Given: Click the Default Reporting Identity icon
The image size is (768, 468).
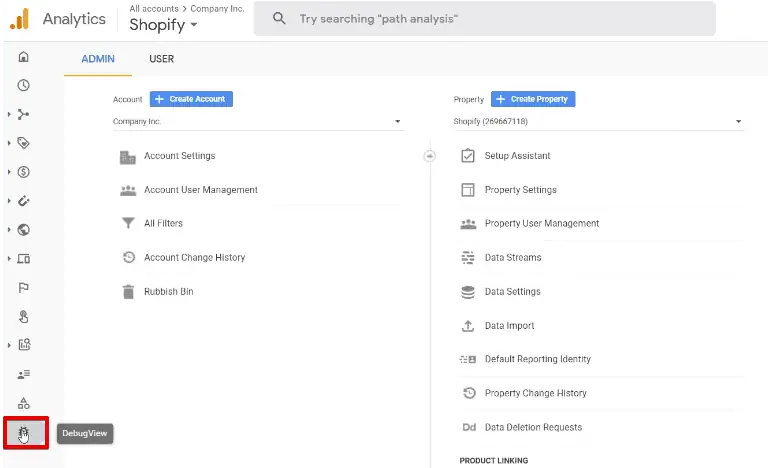Looking at the screenshot, I should (468, 359).
